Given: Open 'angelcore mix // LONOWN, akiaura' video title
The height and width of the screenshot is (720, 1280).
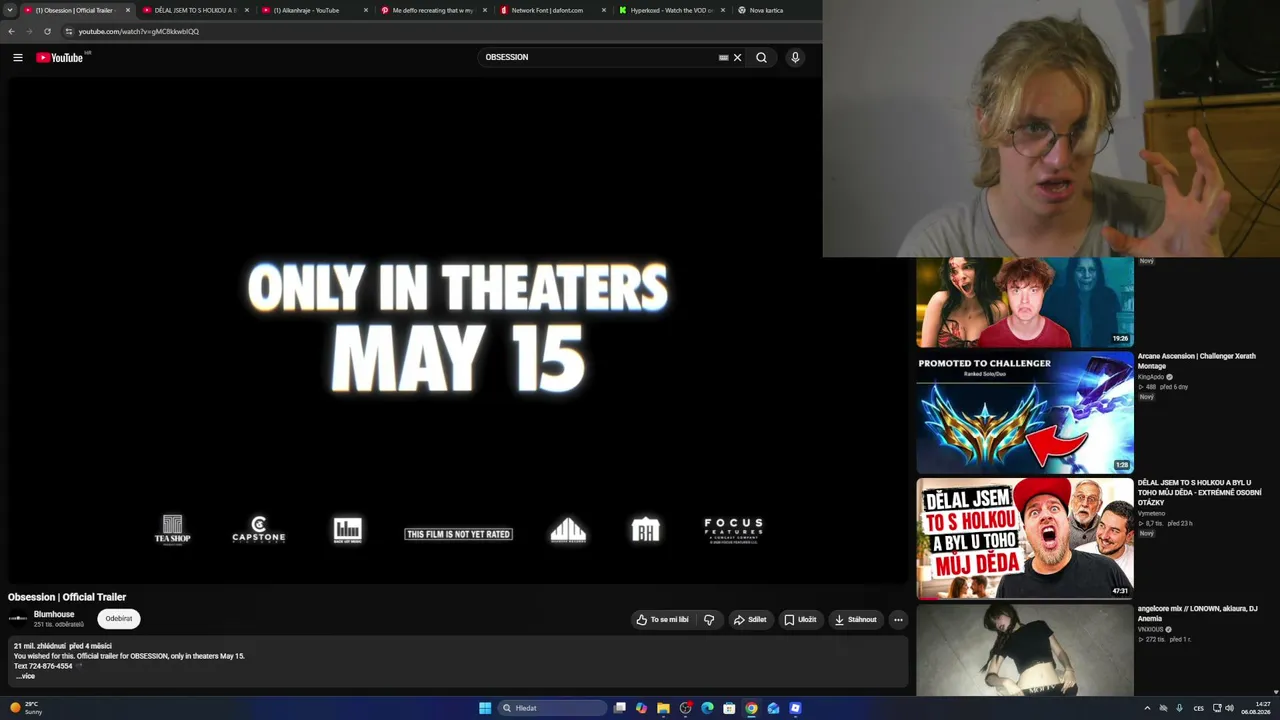Looking at the screenshot, I should tap(1197, 613).
